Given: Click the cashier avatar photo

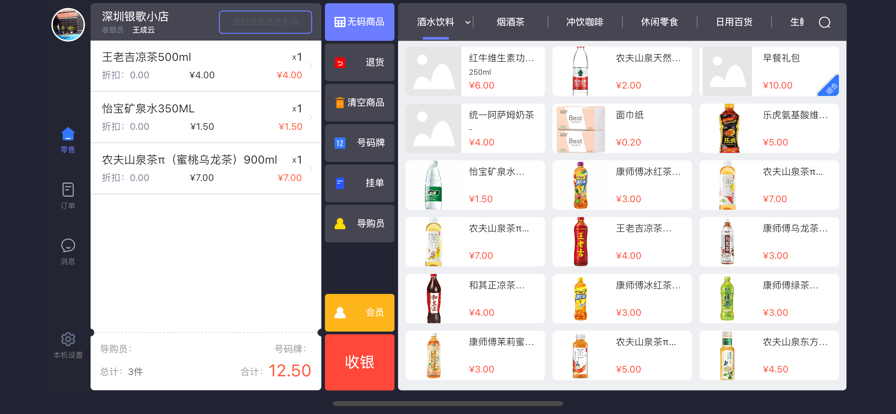Looking at the screenshot, I should (x=68, y=24).
